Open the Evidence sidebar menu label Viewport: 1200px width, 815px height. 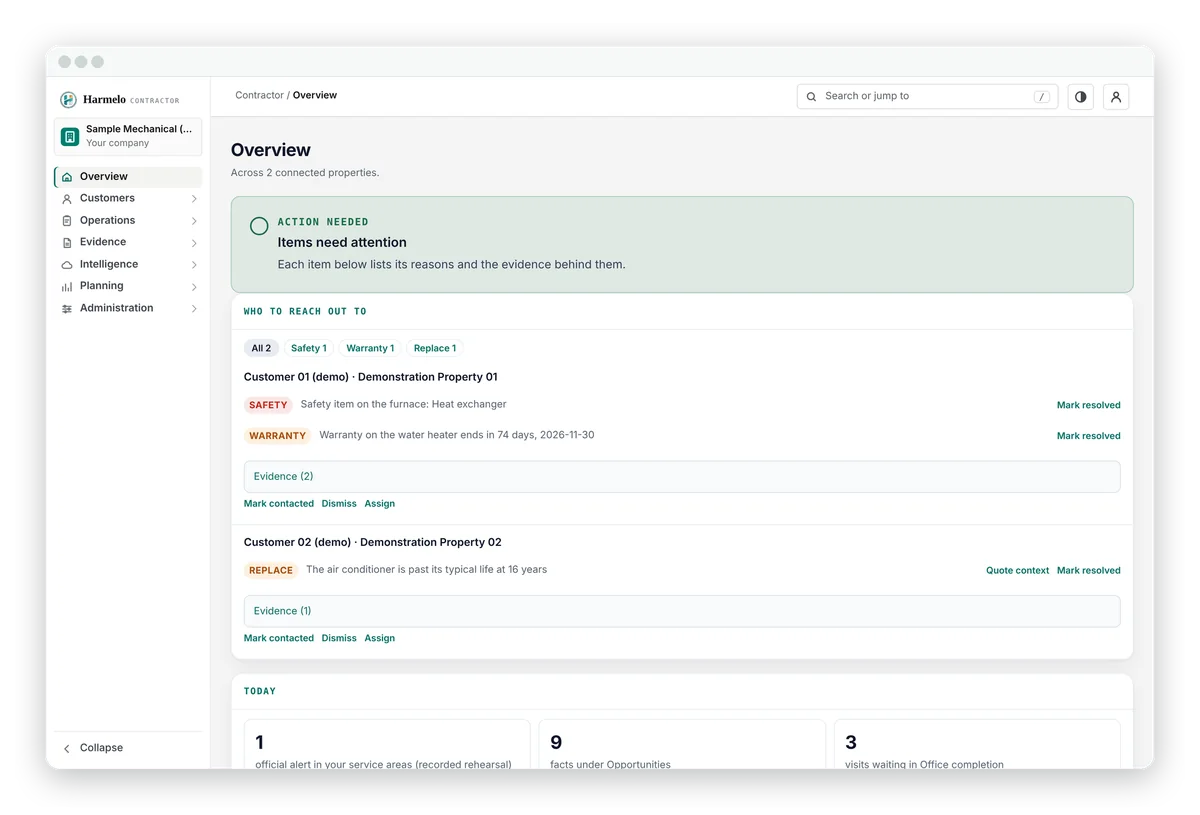(x=103, y=242)
